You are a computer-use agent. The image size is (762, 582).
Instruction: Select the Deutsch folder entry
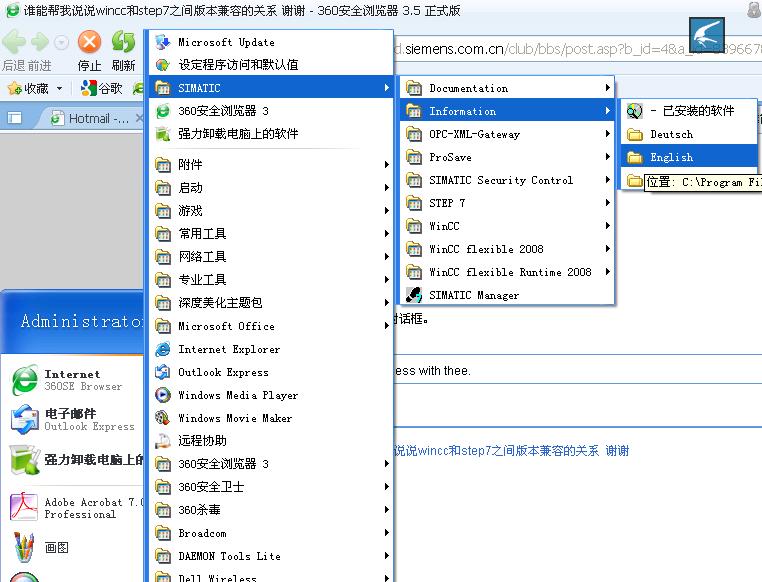689,134
